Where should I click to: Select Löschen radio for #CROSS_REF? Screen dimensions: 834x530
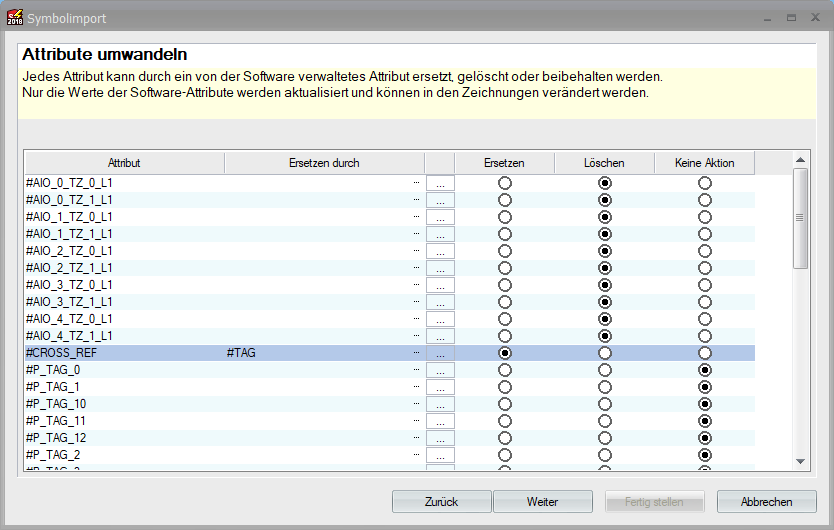(x=605, y=353)
